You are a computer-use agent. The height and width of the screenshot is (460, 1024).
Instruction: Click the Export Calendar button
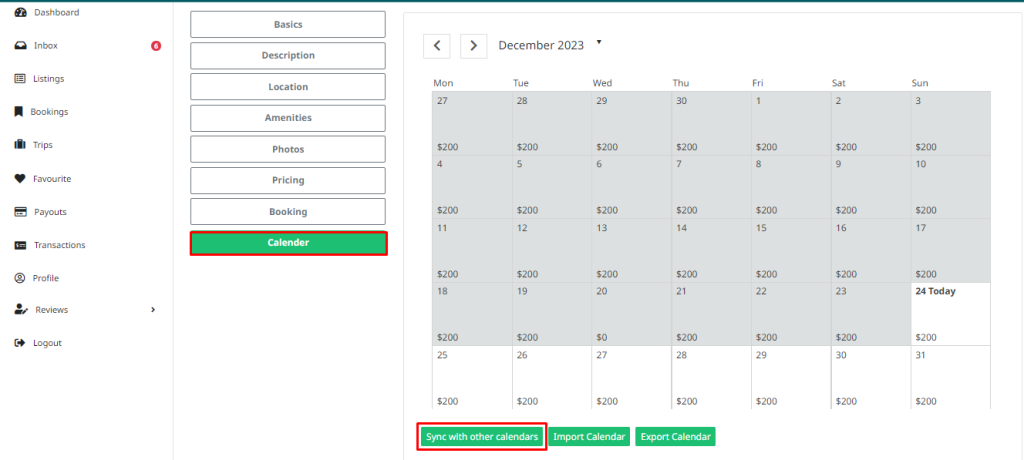675,437
